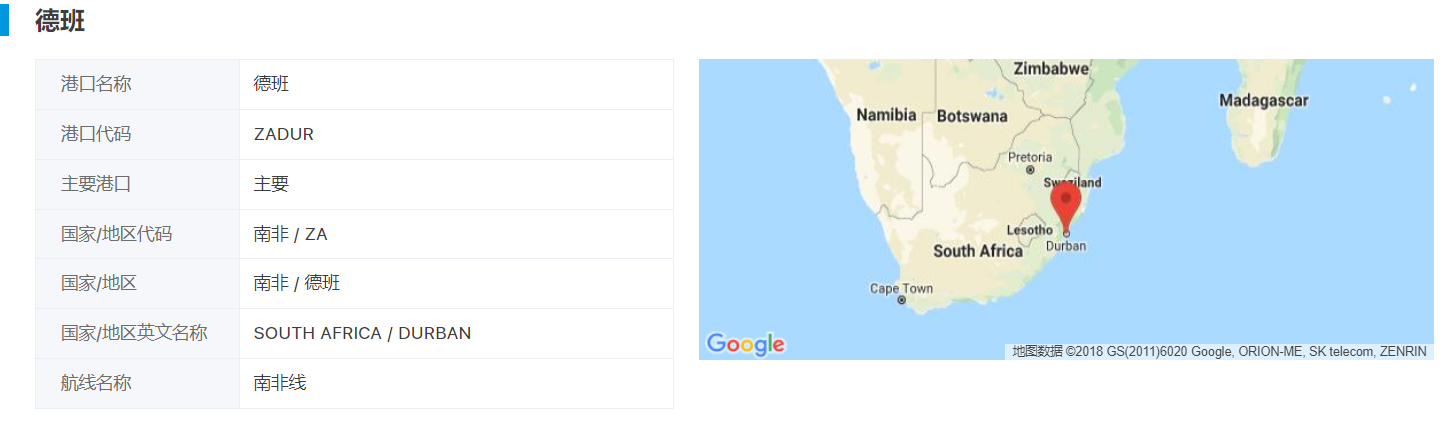This screenshot has height=422, width=1455.
Task: Click the Pretoria capital dot marker
Action: point(1030,170)
